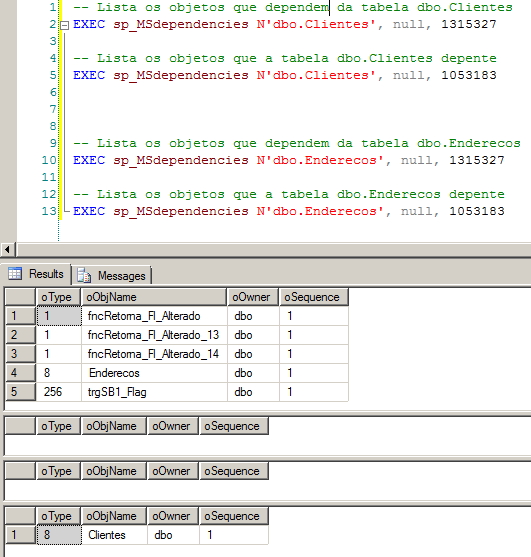Screen dimensions: 531x557
Task: Switch to the Results tab
Action: pos(36,274)
